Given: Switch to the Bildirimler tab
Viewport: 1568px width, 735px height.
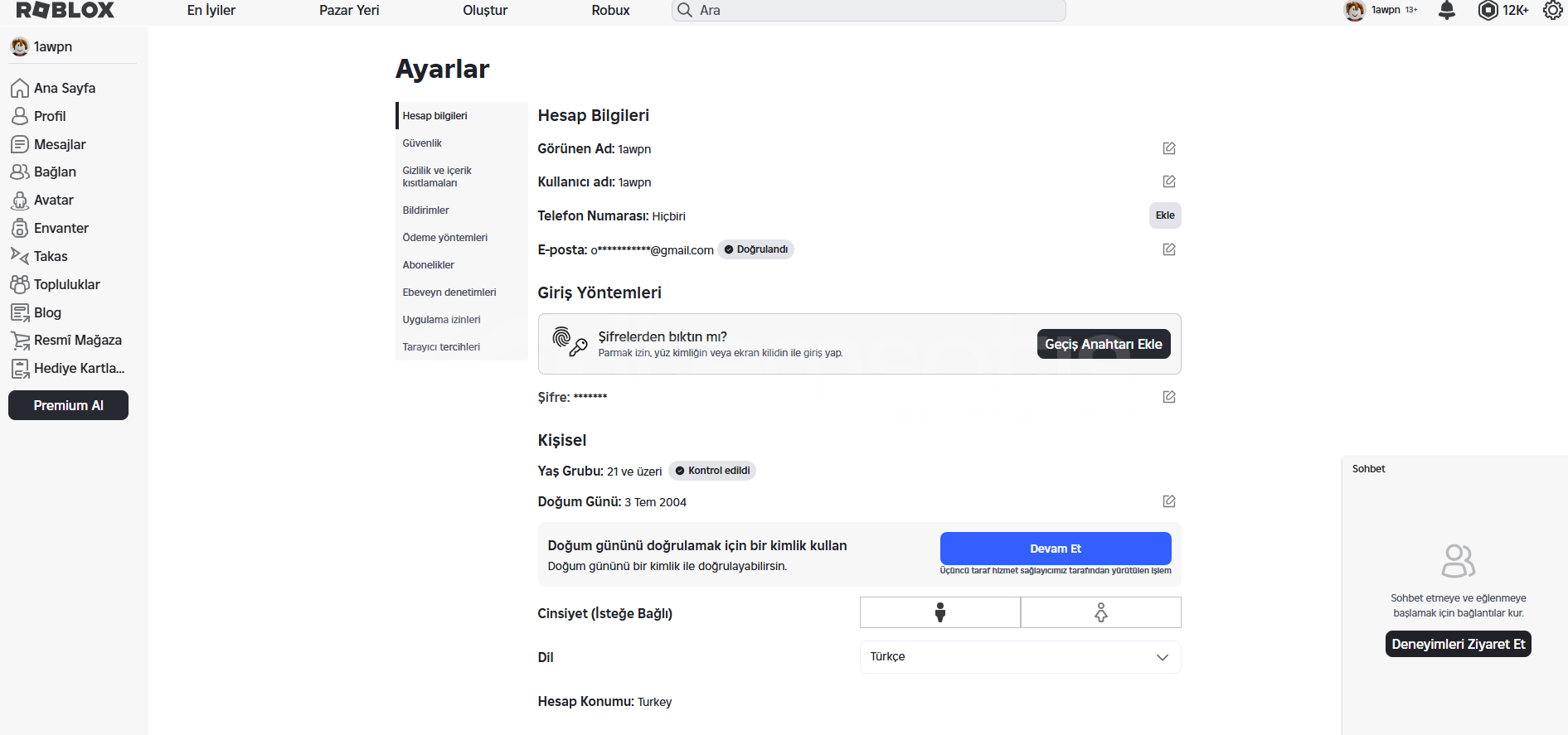Looking at the screenshot, I should (462, 210).
